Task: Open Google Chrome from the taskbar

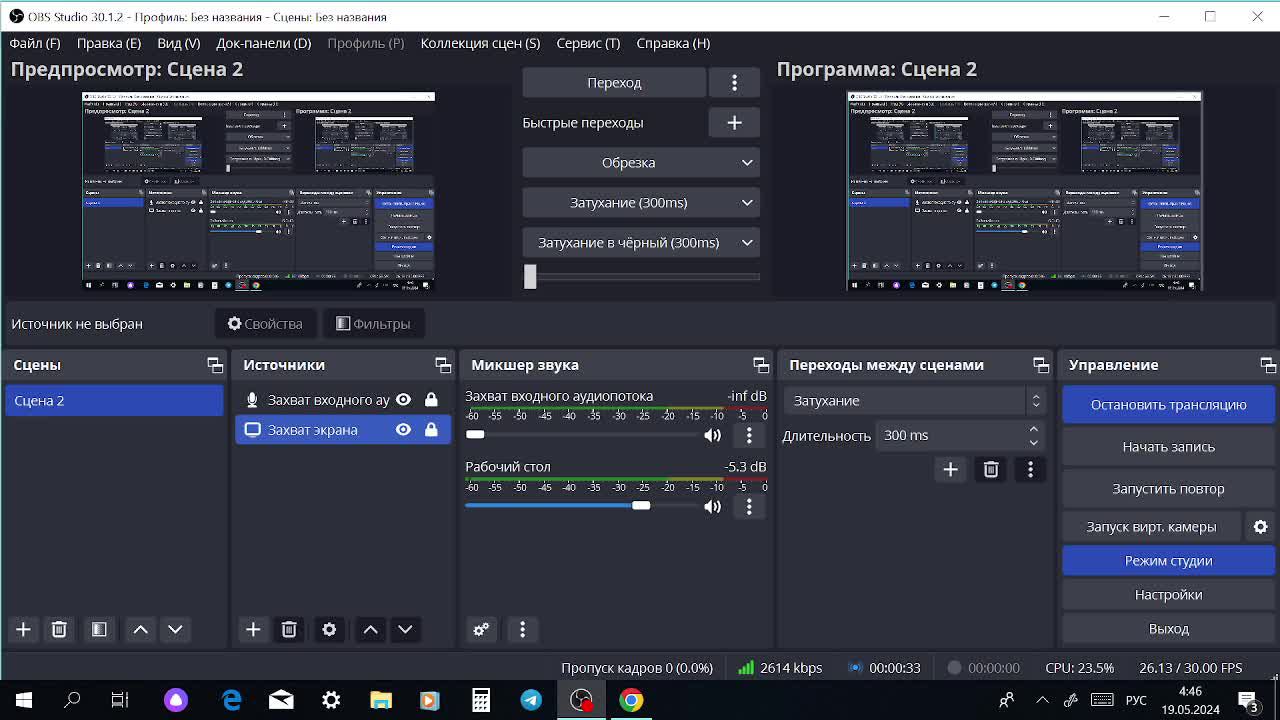Action: coord(631,700)
